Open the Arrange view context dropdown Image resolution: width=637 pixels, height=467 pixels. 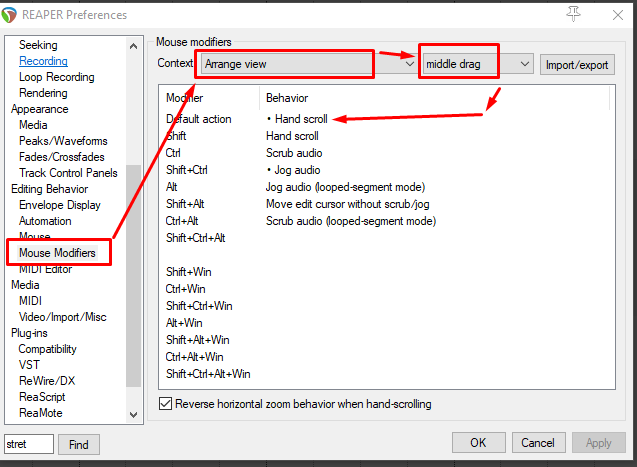[x=308, y=64]
